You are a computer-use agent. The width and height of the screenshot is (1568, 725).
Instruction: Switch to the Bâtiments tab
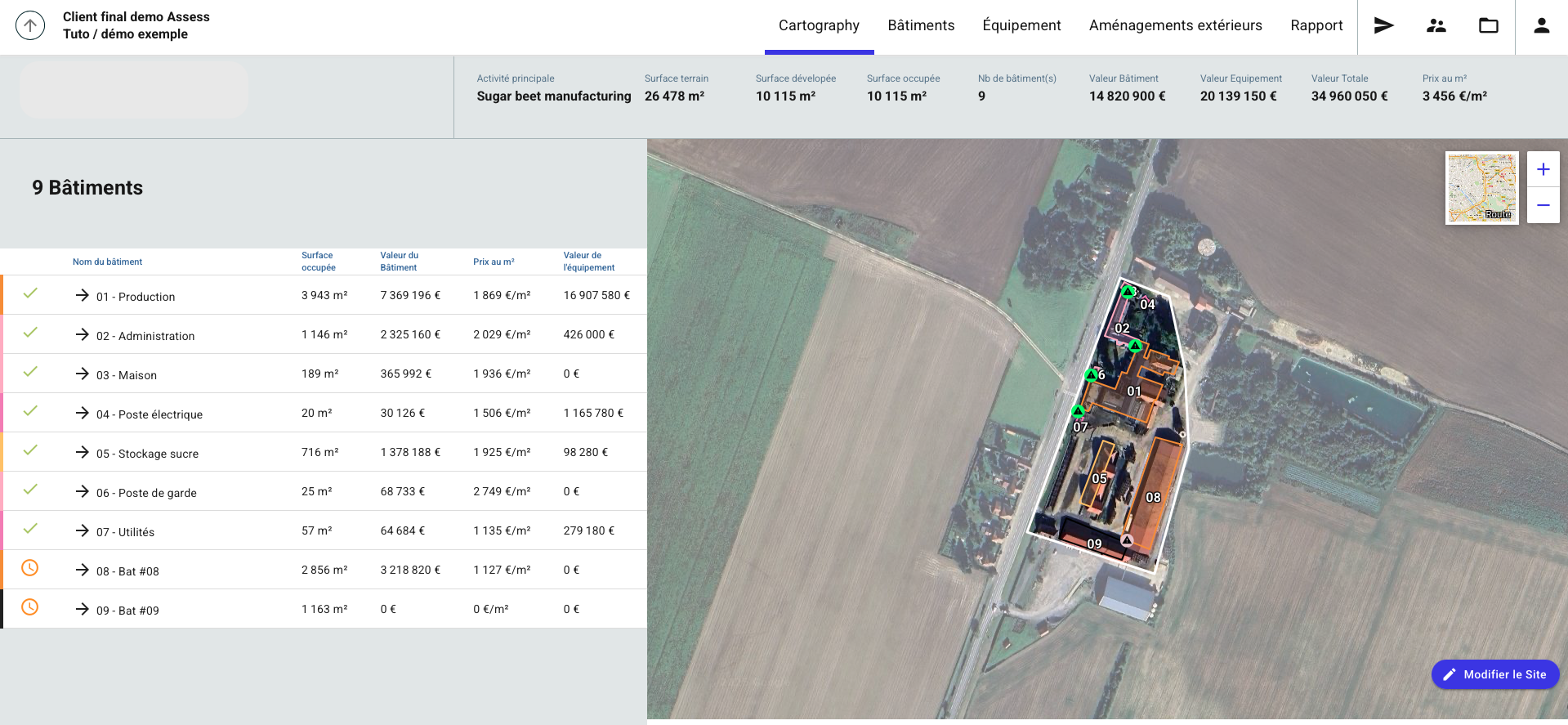pos(921,25)
